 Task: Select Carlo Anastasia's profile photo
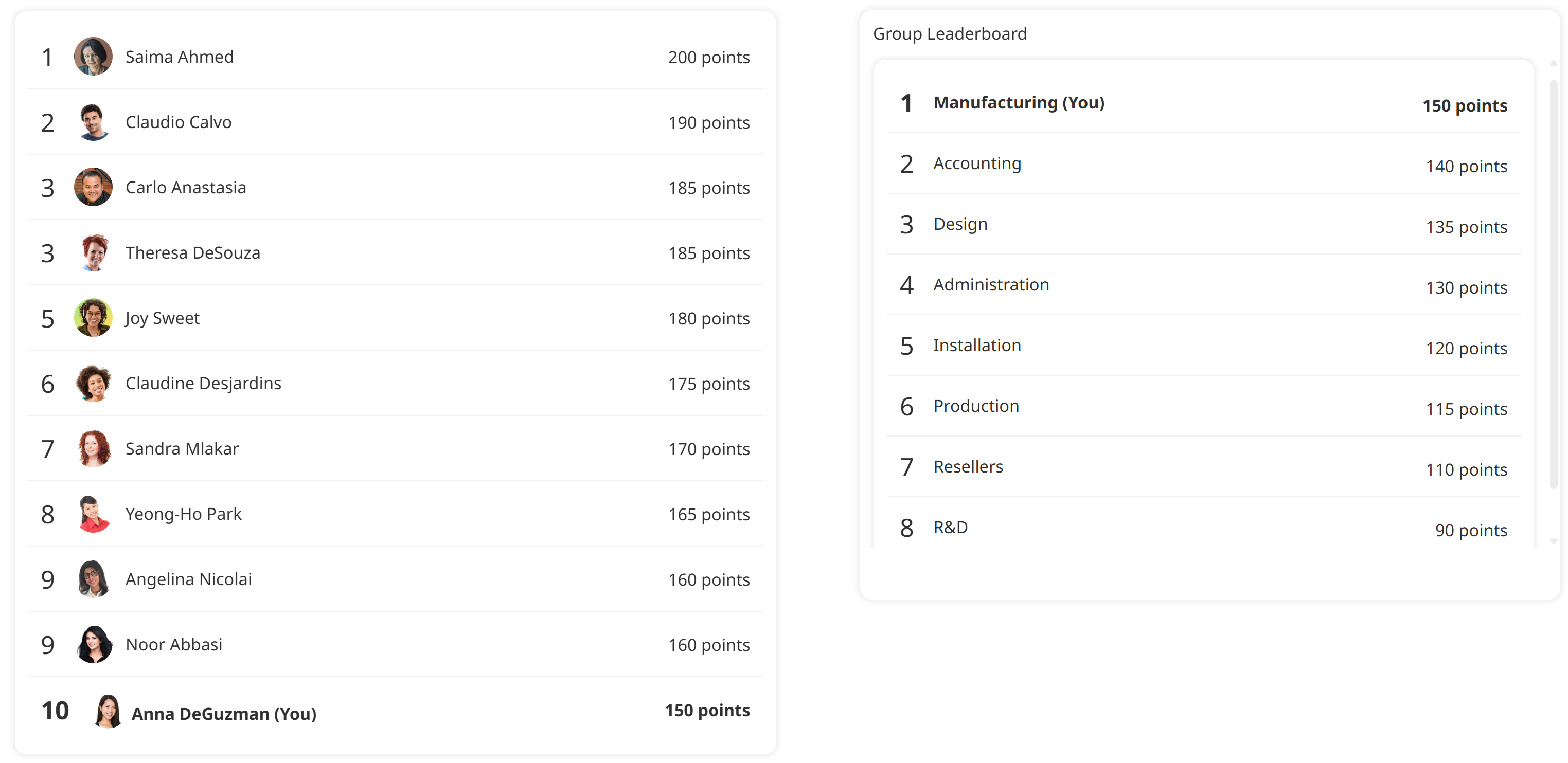tap(93, 187)
